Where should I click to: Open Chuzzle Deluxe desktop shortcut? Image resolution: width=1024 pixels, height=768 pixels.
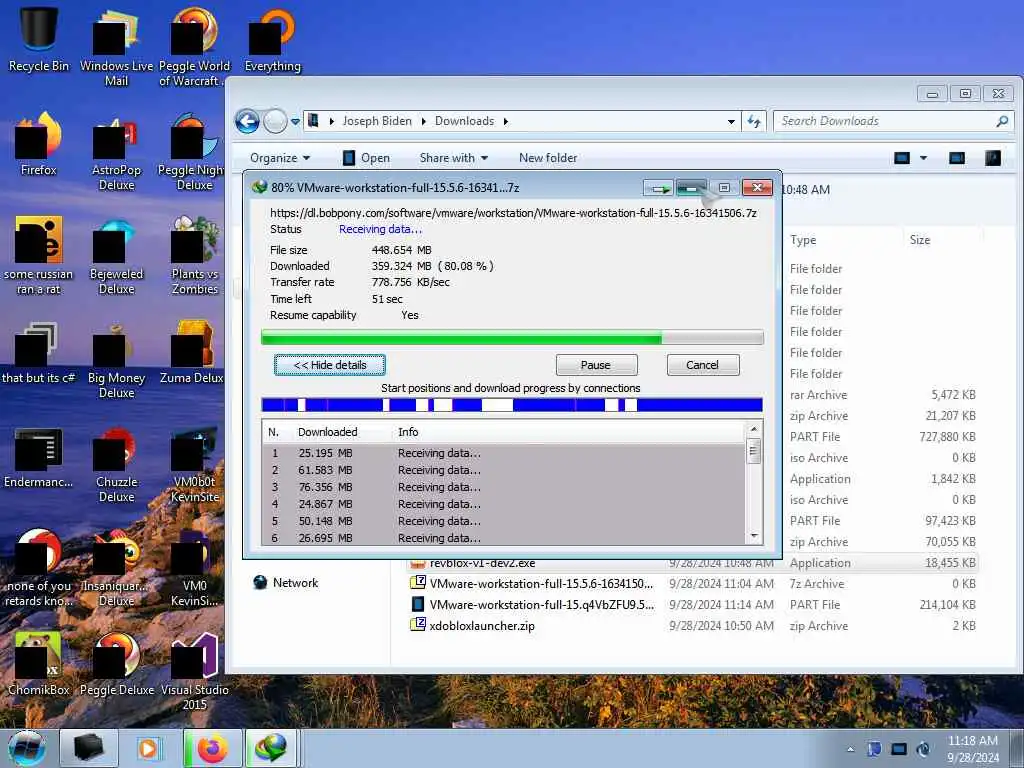click(x=116, y=465)
